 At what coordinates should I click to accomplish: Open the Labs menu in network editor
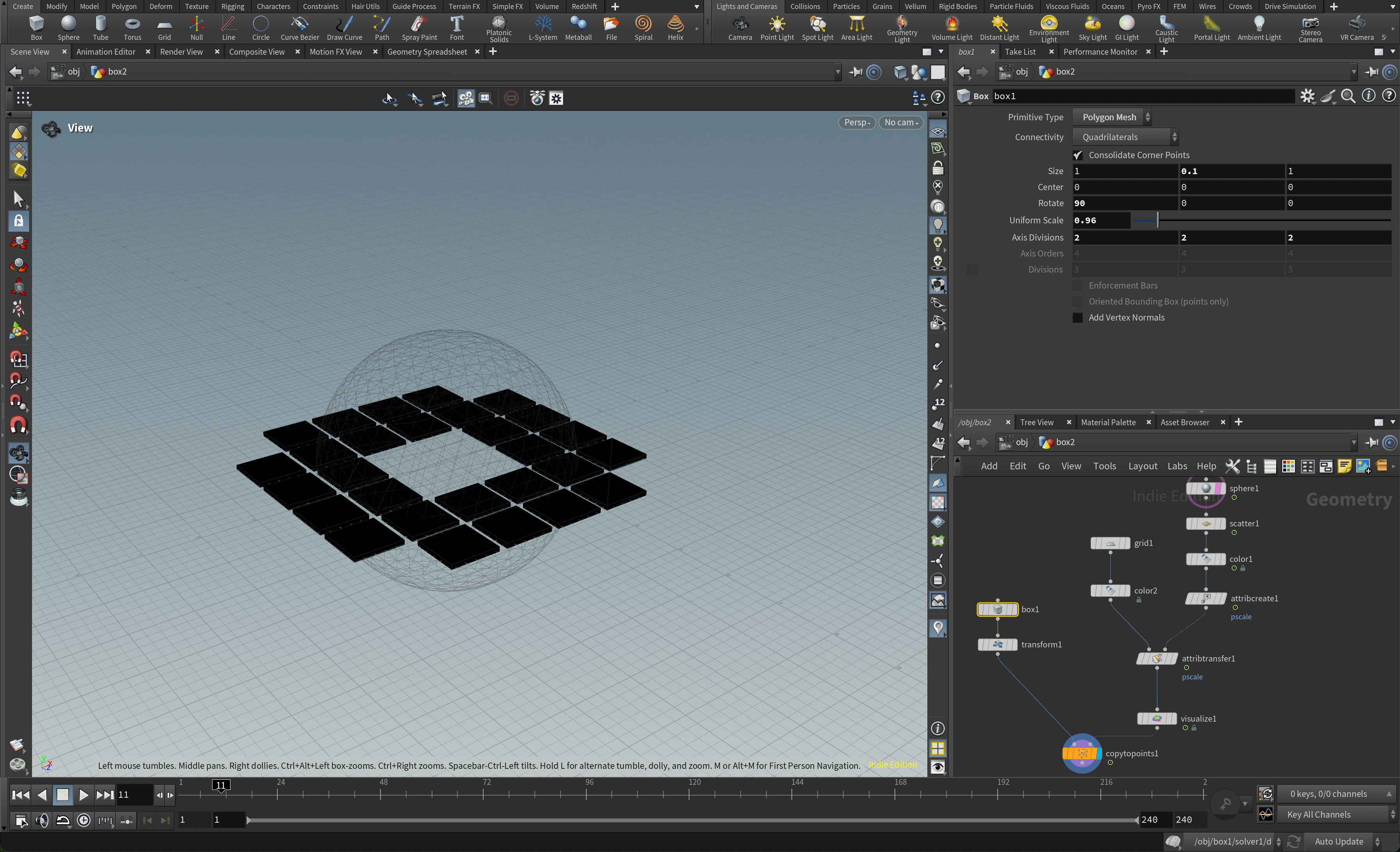[1177, 466]
